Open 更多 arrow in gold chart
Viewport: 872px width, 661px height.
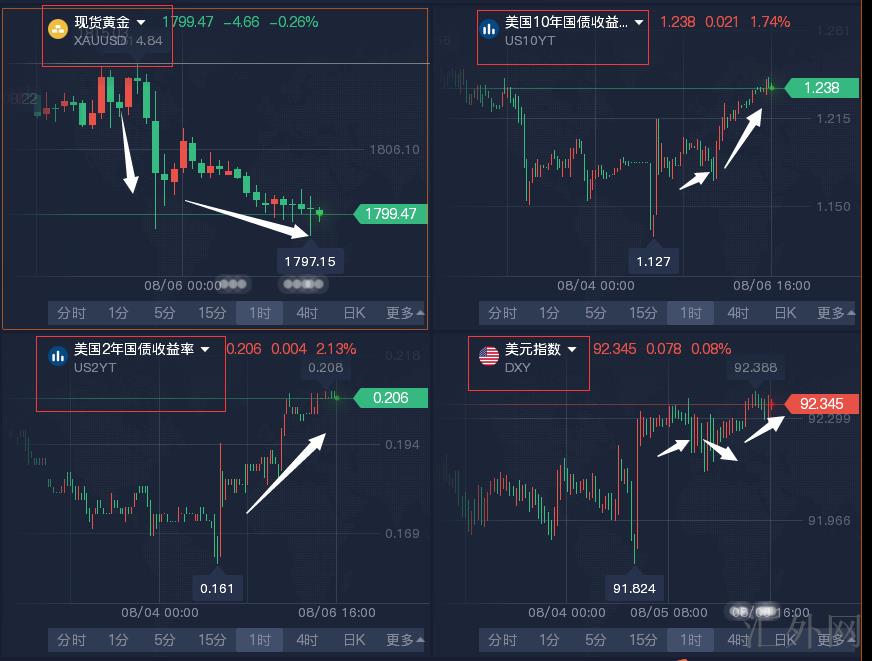(x=420, y=313)
